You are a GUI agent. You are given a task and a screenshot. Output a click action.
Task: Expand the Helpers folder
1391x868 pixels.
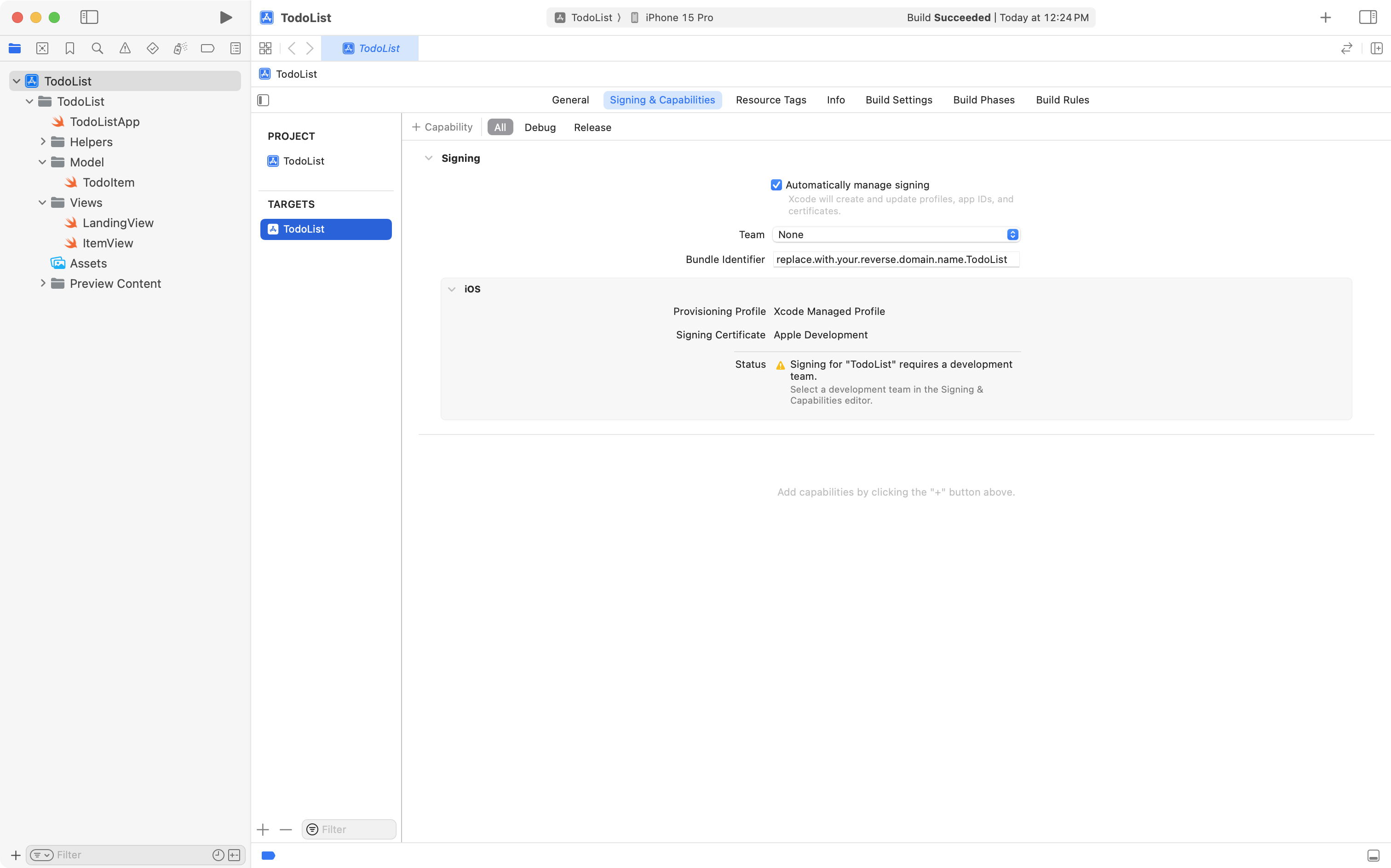[42, 142]
